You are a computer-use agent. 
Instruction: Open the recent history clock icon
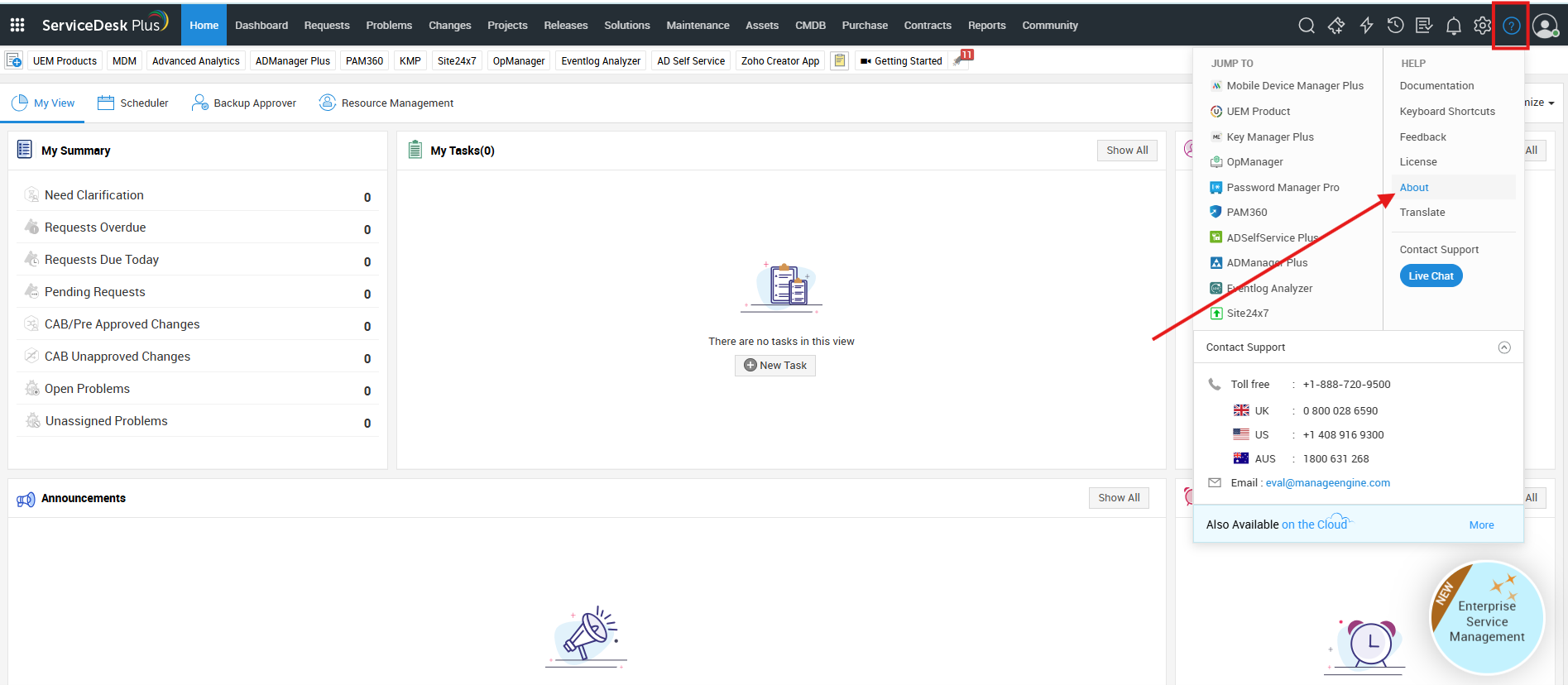pyautogui.click(x=1395, y=26)
